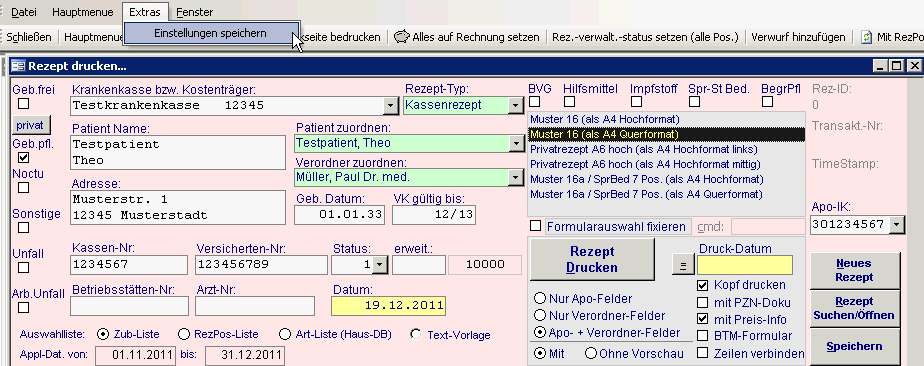Screen dimensions: 924x366
Task: Select Nur Apo-Felder radio button
Action: 539,299
